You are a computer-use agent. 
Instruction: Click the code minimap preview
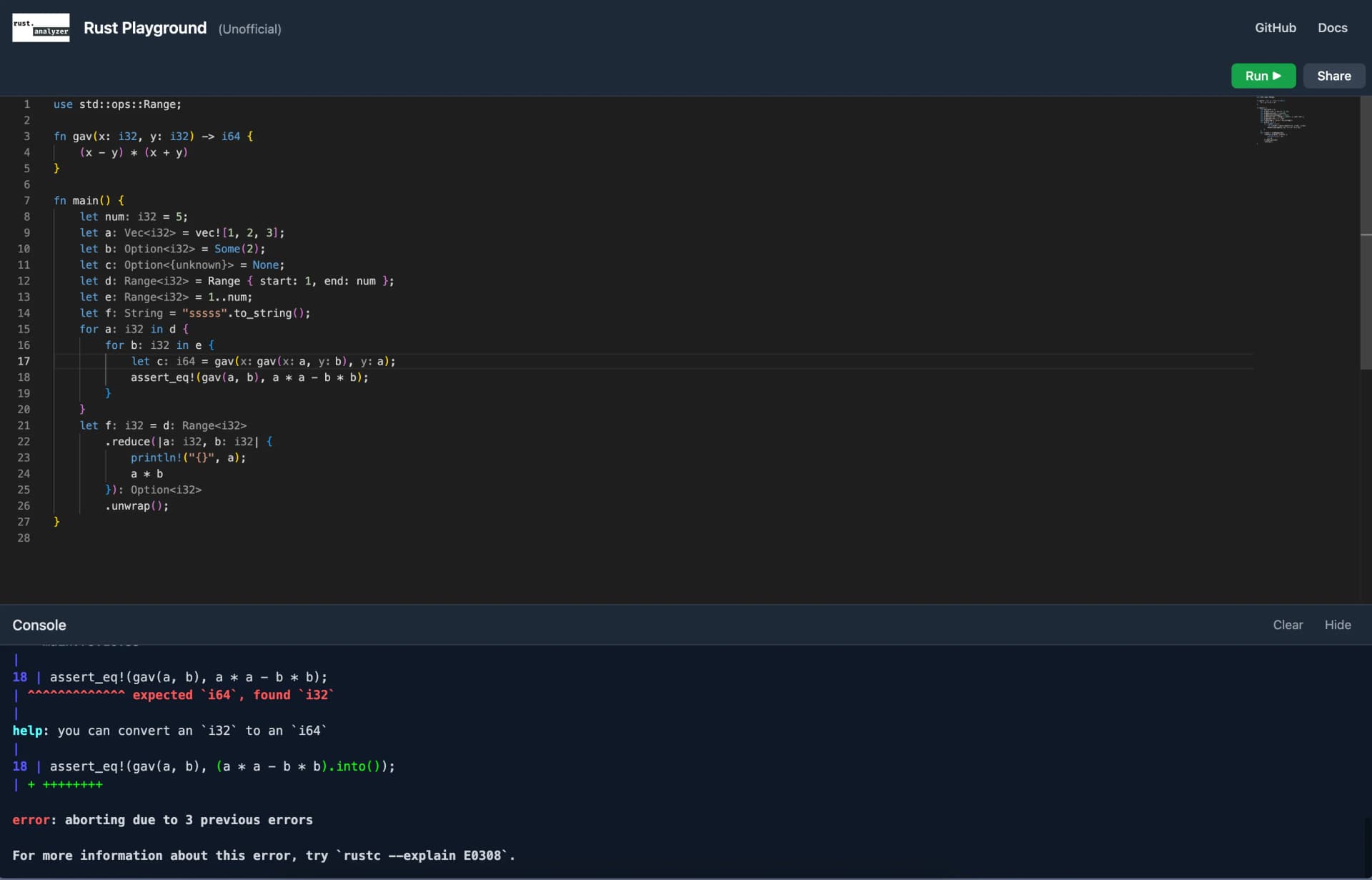1281,120
